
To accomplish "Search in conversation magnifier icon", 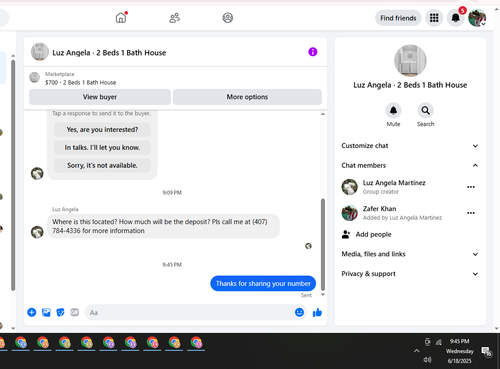I will click(425, 110).
